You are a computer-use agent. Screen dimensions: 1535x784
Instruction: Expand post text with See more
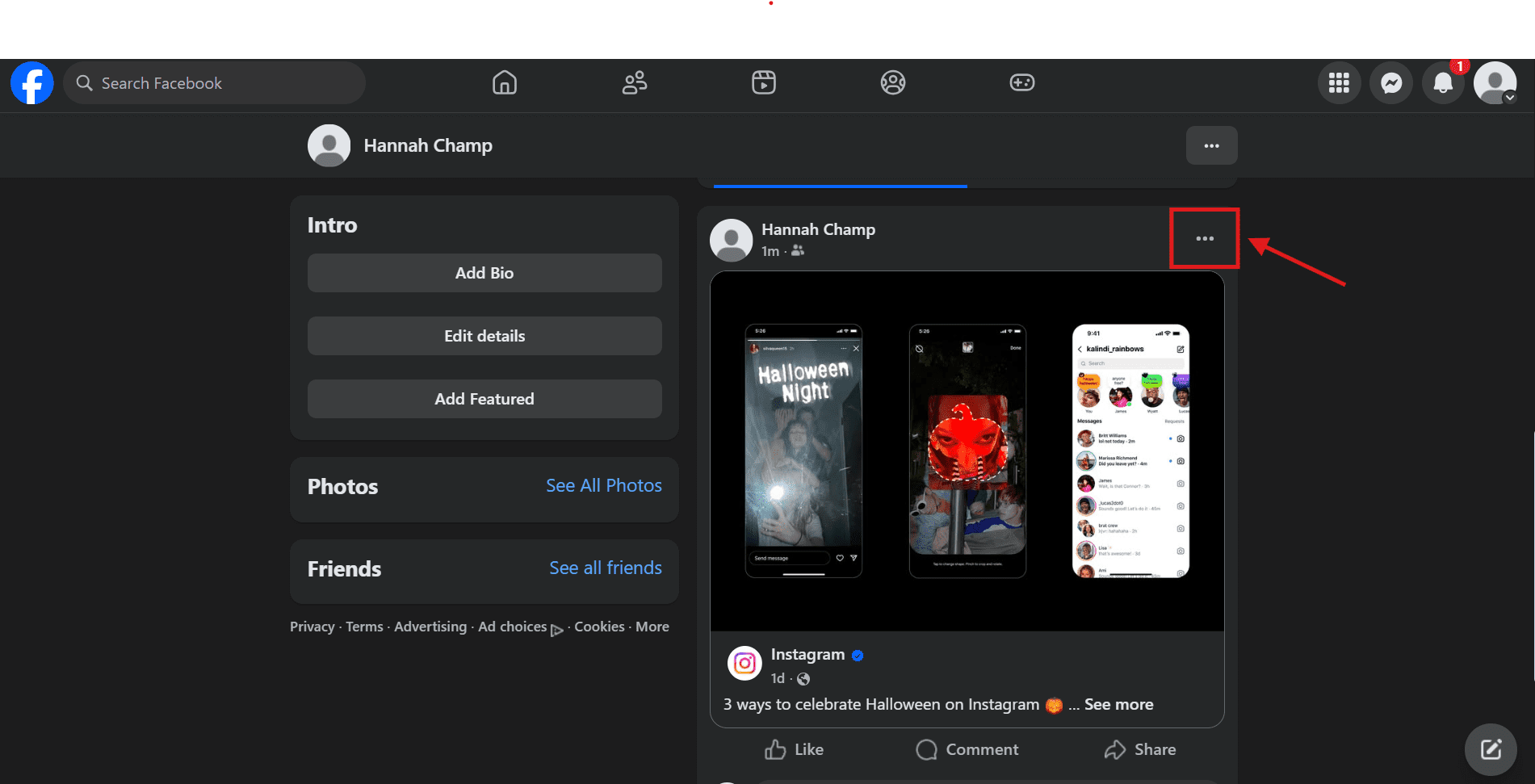tap(1118, 705)
